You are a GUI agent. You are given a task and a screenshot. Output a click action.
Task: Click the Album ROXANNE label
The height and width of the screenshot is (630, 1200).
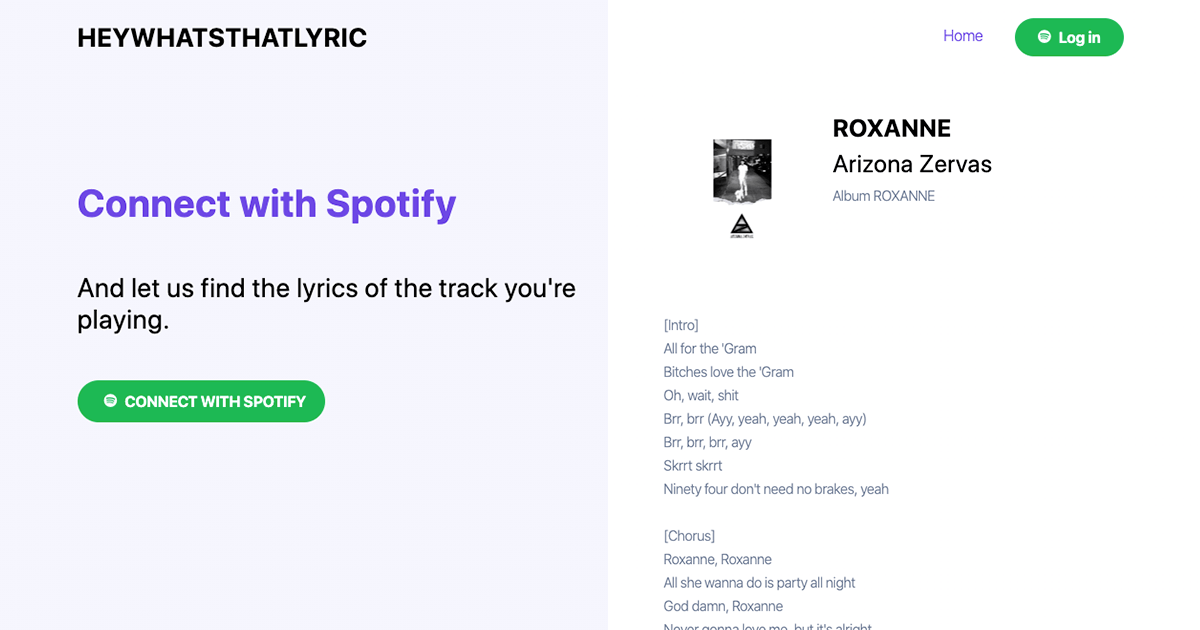tap(884, 196)
